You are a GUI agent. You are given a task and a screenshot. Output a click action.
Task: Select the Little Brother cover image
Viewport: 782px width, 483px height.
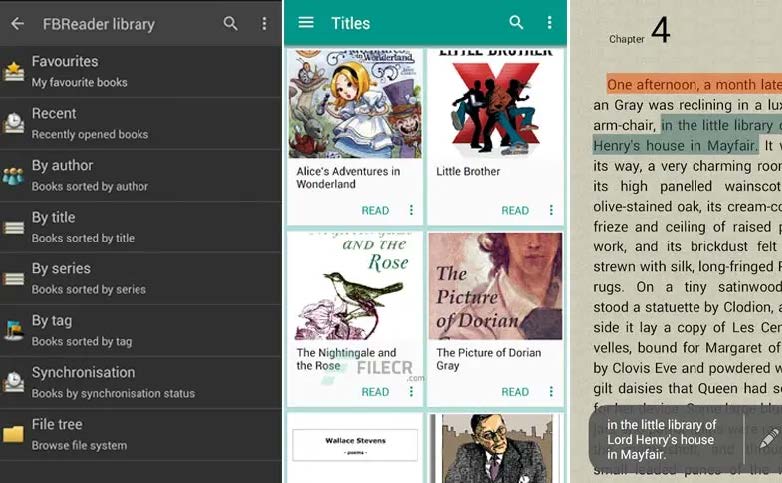496,103
